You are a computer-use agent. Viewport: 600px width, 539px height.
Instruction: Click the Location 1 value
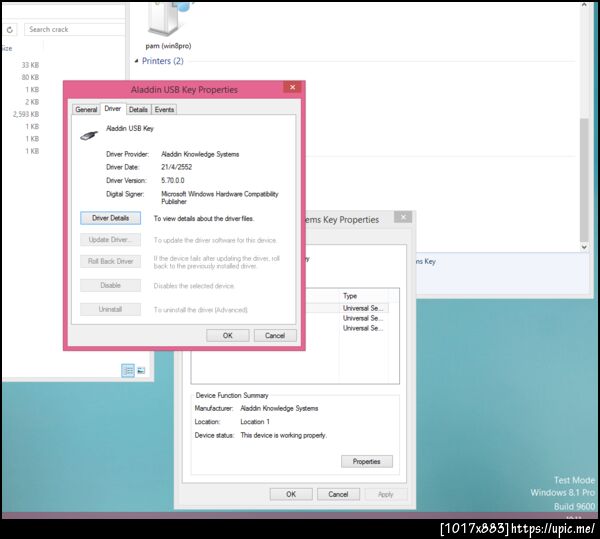255,422
